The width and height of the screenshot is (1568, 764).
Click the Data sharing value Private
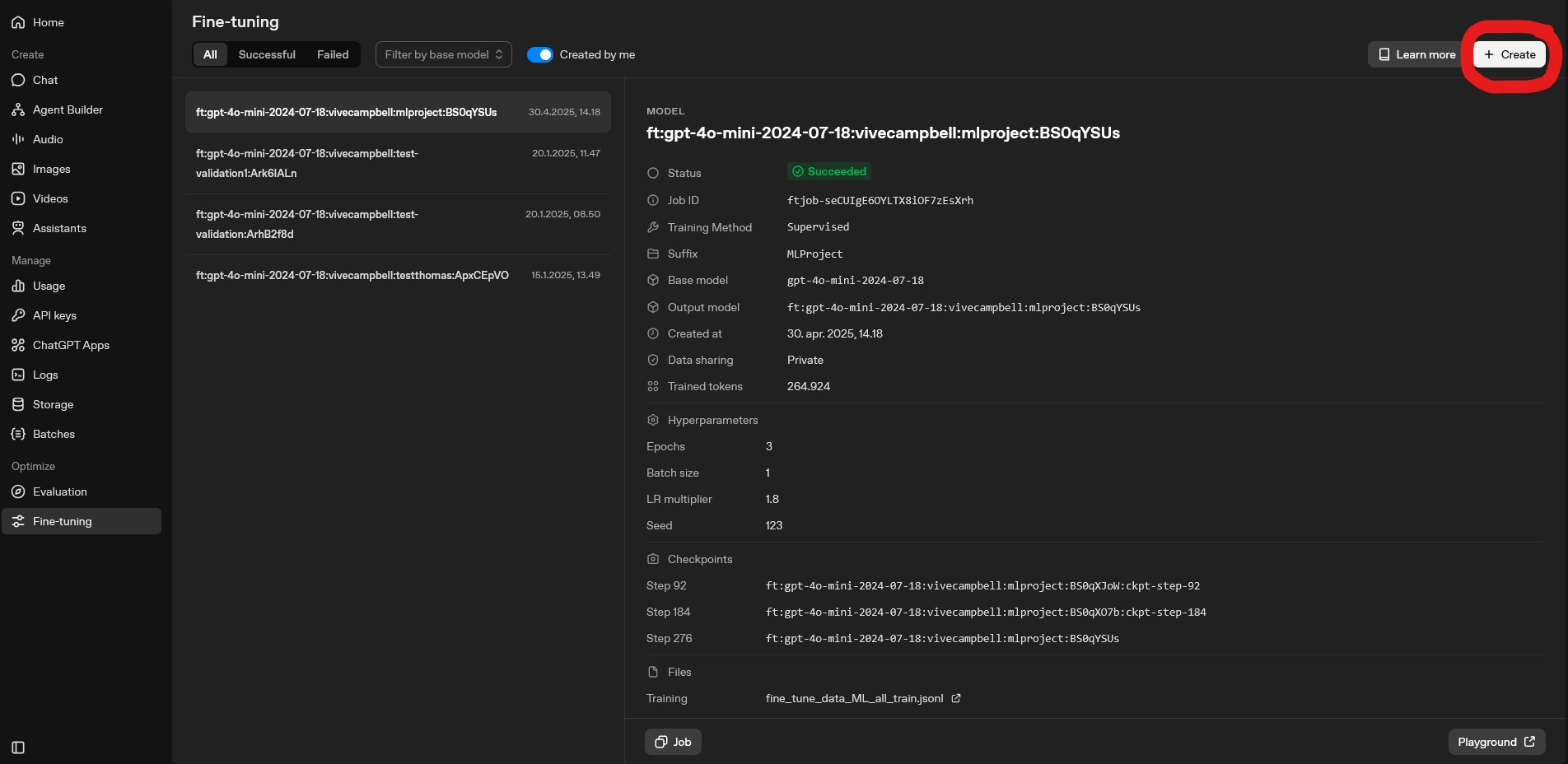point(805,360)
